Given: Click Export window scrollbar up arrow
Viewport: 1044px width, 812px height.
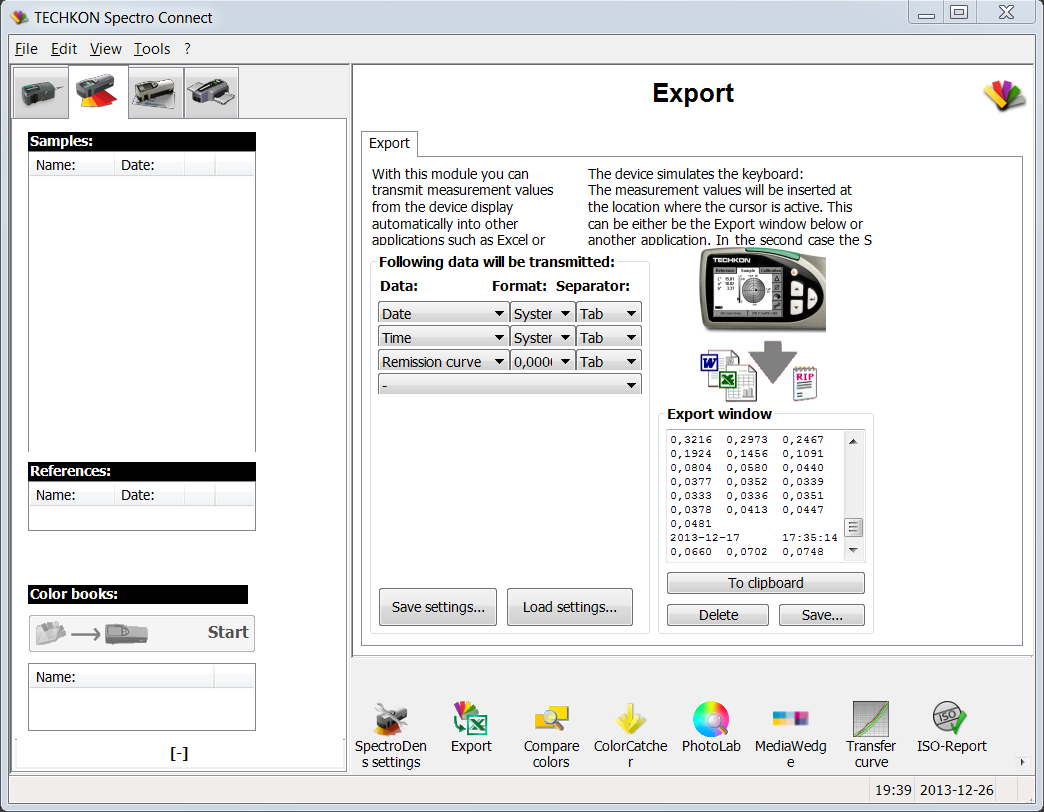Looking at the screenshot, I should click(x=853, y=441).
